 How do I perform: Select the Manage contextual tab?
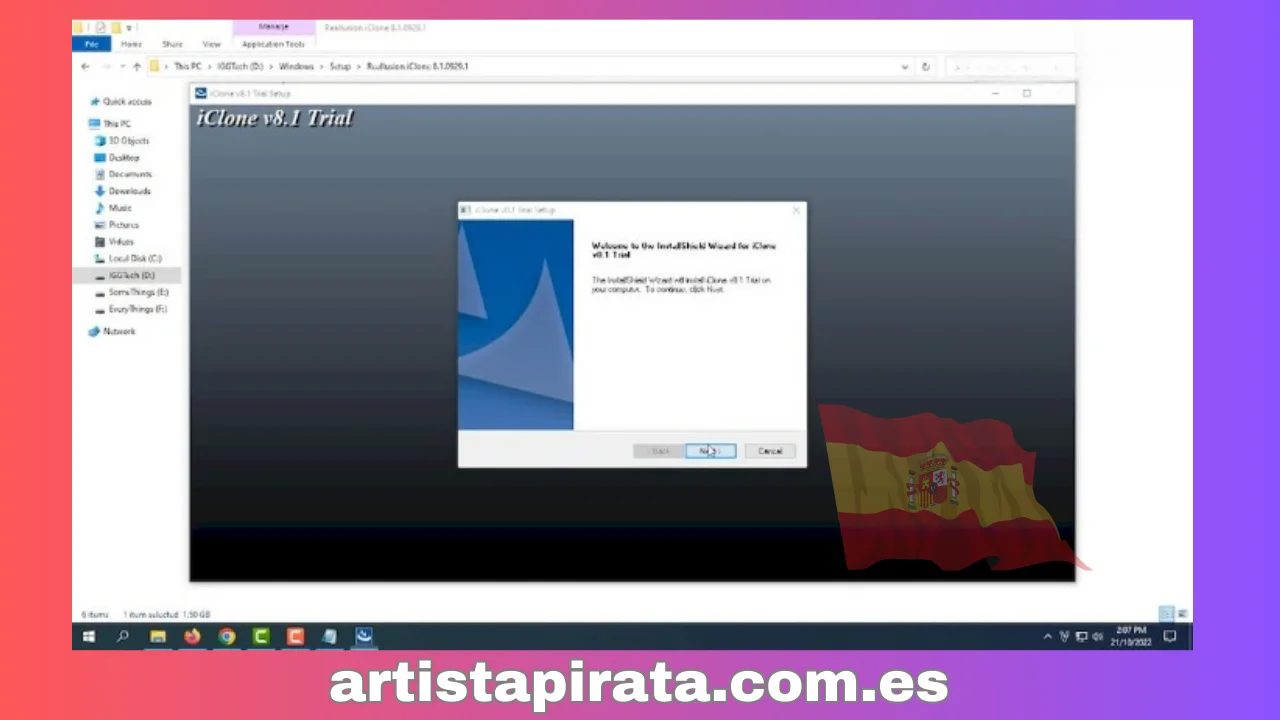tap(273, 27)
